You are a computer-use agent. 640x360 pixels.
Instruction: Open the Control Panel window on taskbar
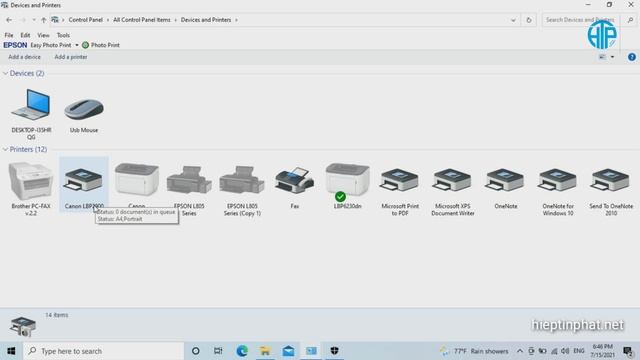[311, 351]
